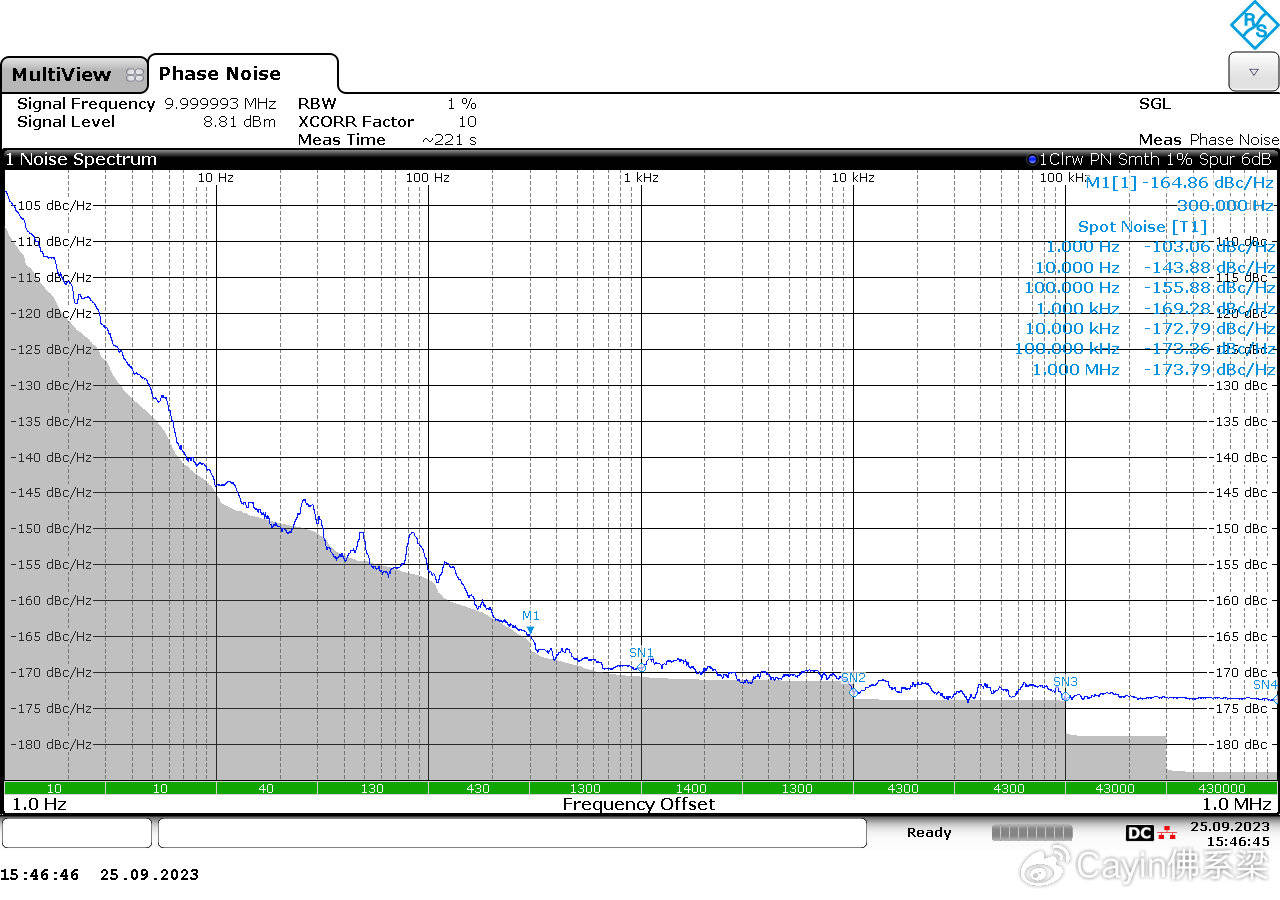Open the dropdown arrow button at top right
The width and height of the screenshot is (1280, 900).
[1253, 72]
